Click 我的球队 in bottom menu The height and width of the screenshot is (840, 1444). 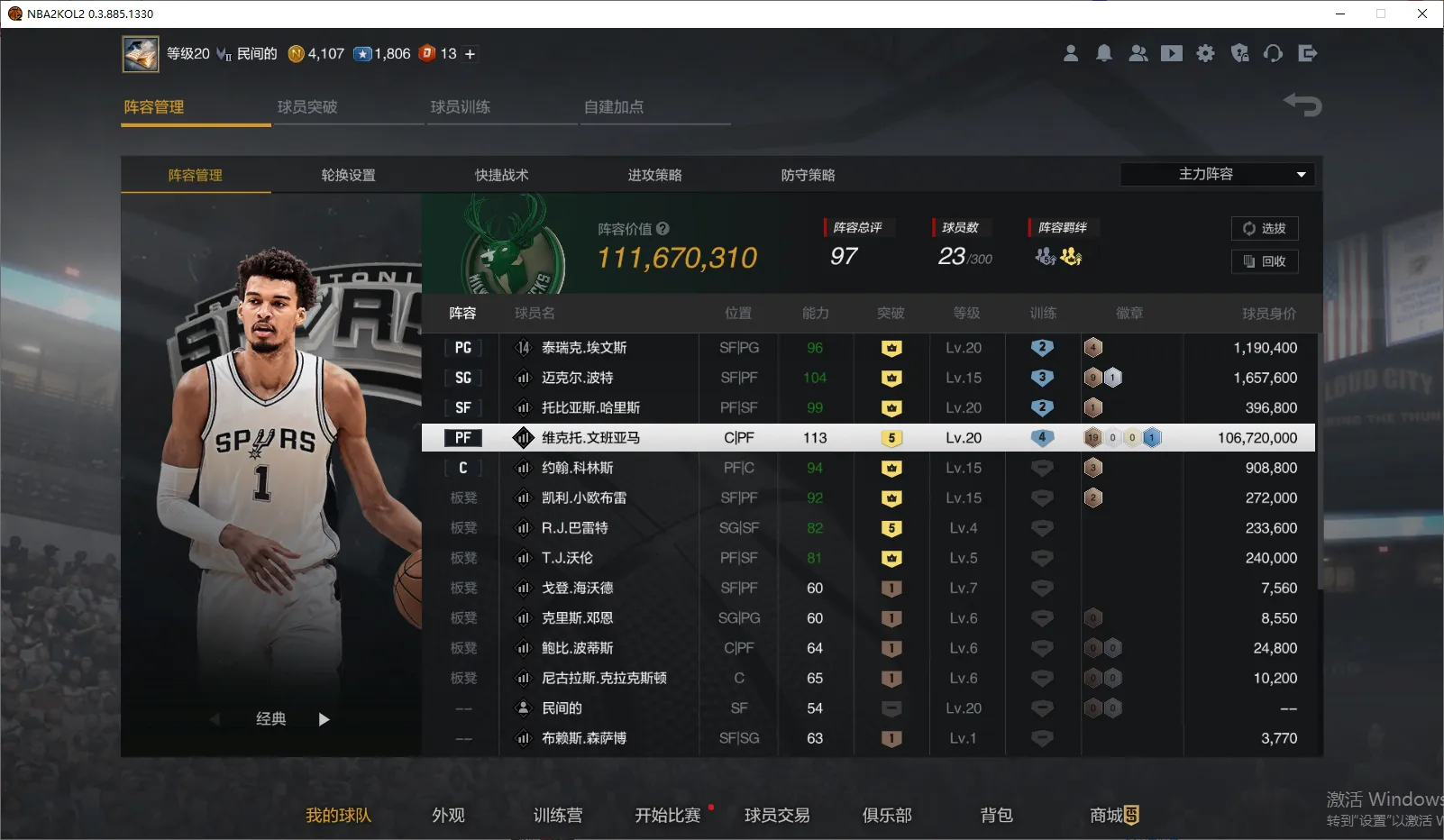338,816
